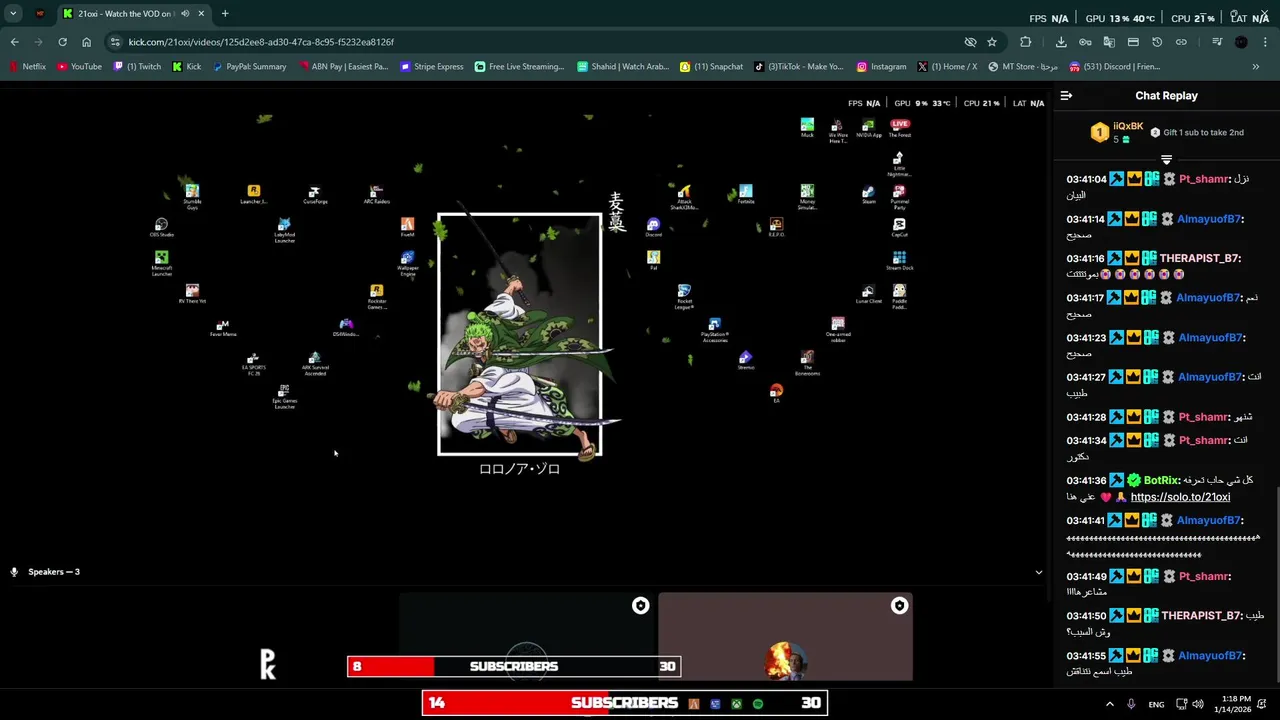Screen dimensions: 1280x720
Task: Open a new browser tab
Action: (x=225, y=13)
